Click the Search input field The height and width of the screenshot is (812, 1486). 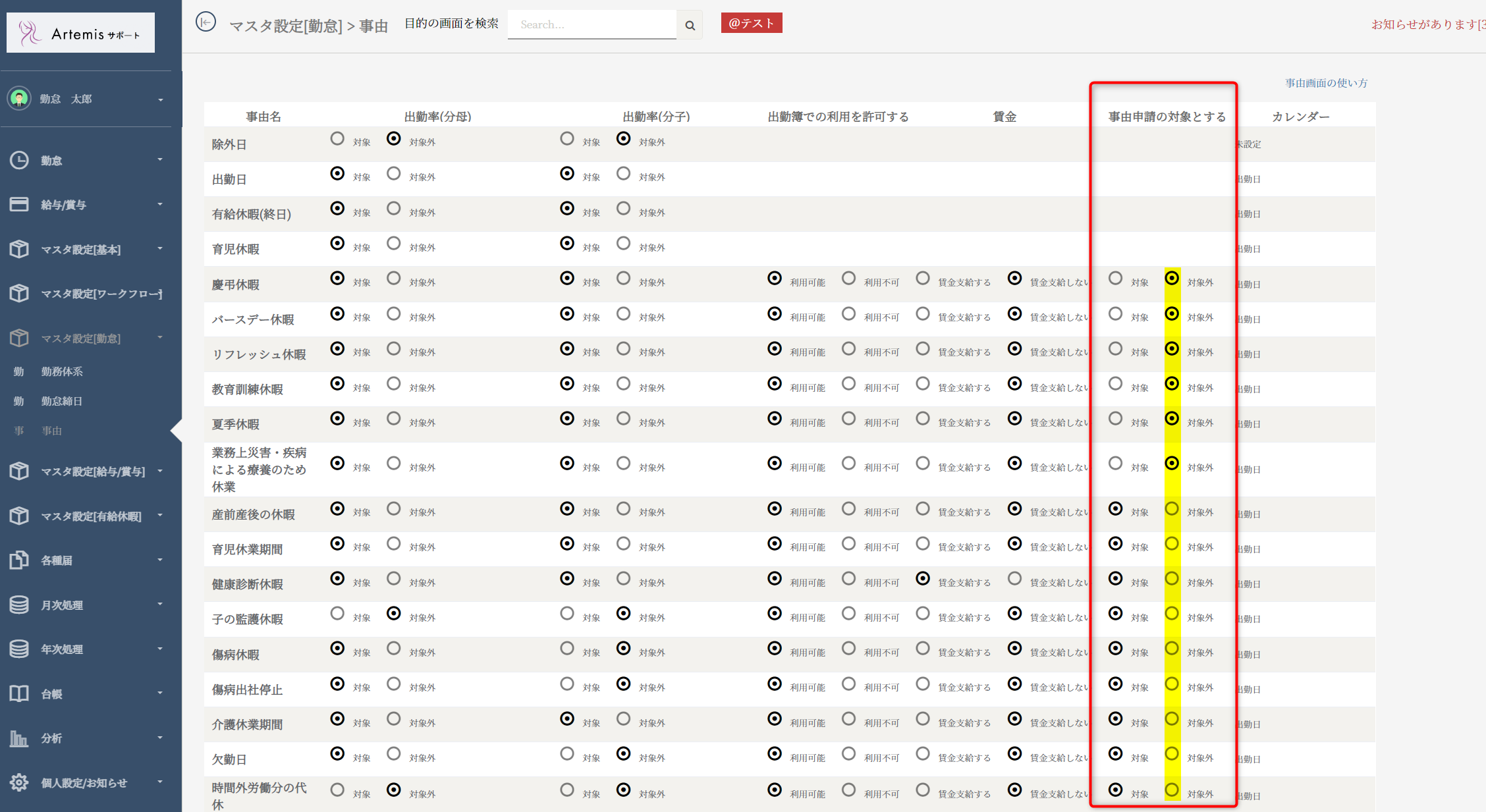coord(592,25)
